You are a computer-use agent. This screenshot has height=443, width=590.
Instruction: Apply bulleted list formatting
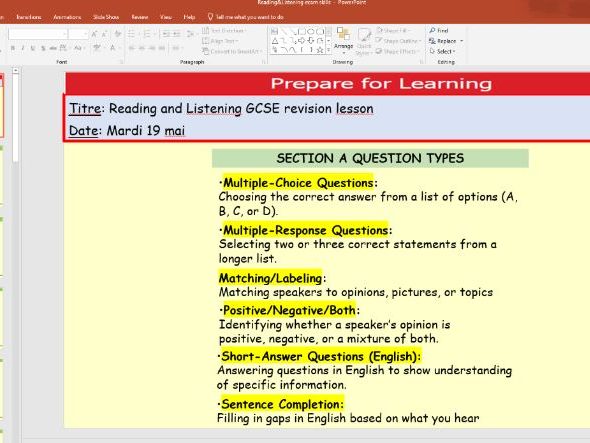click(x=132, y=34)
